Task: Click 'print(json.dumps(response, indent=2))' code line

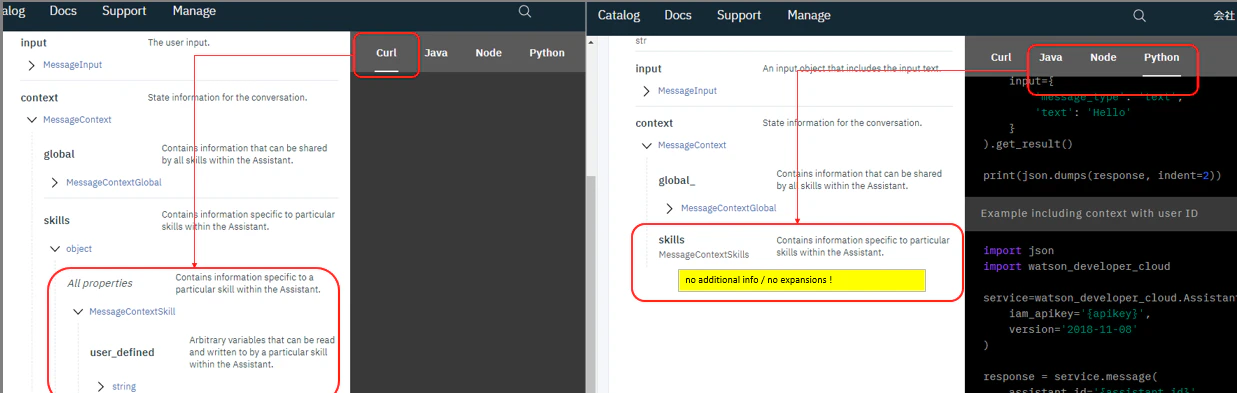Action: tap(1102, 176)
